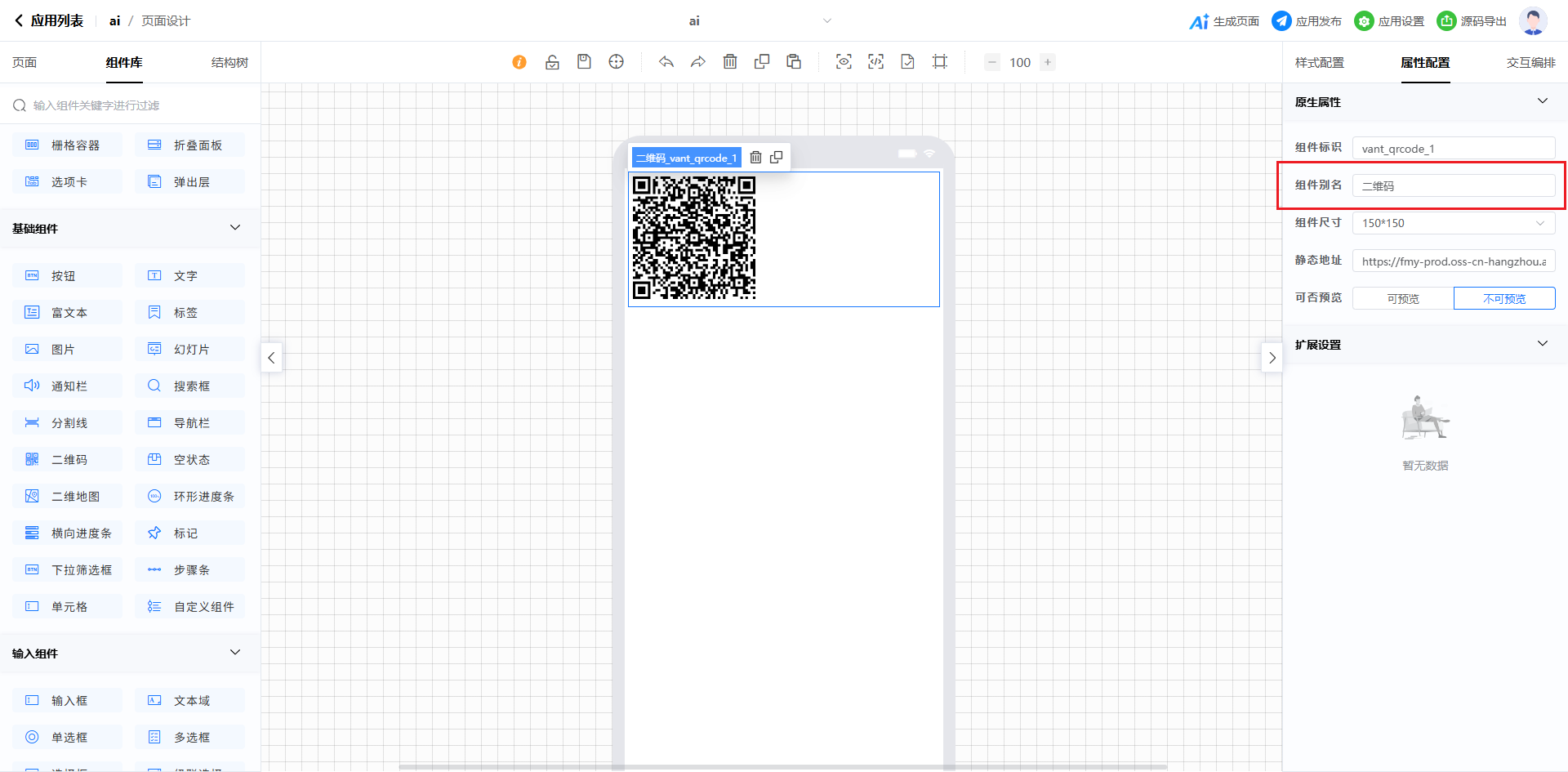Screen dimensions: 1568x772
Task: Switch to the 结构树 tab
Action: point(229,63)
